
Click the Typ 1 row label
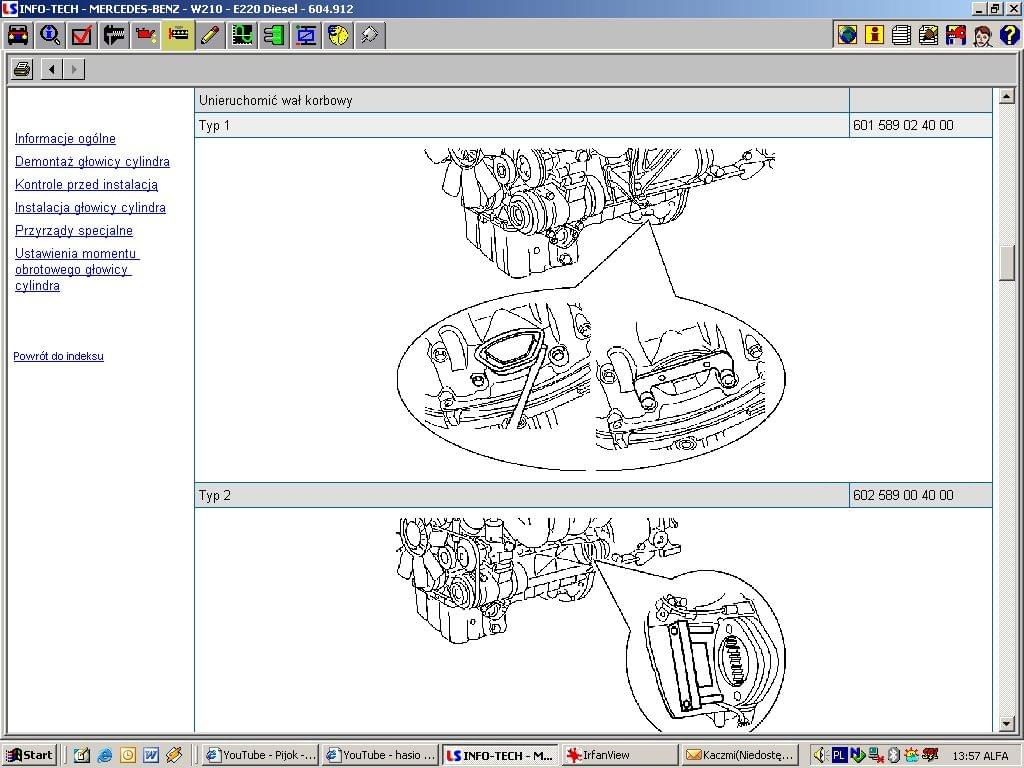coord(214,125)
